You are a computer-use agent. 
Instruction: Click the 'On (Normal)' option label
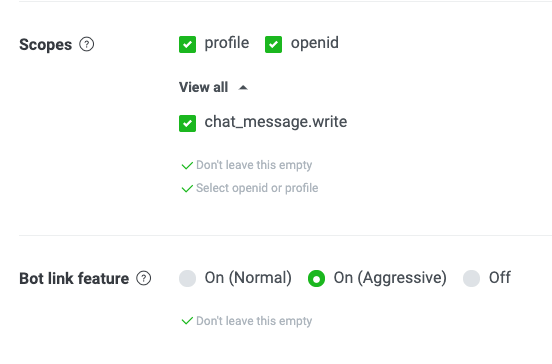248,278
